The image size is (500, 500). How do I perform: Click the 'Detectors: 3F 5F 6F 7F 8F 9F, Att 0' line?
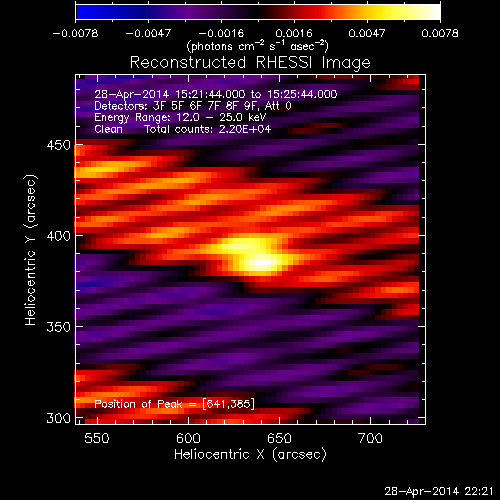click(193, 106)
